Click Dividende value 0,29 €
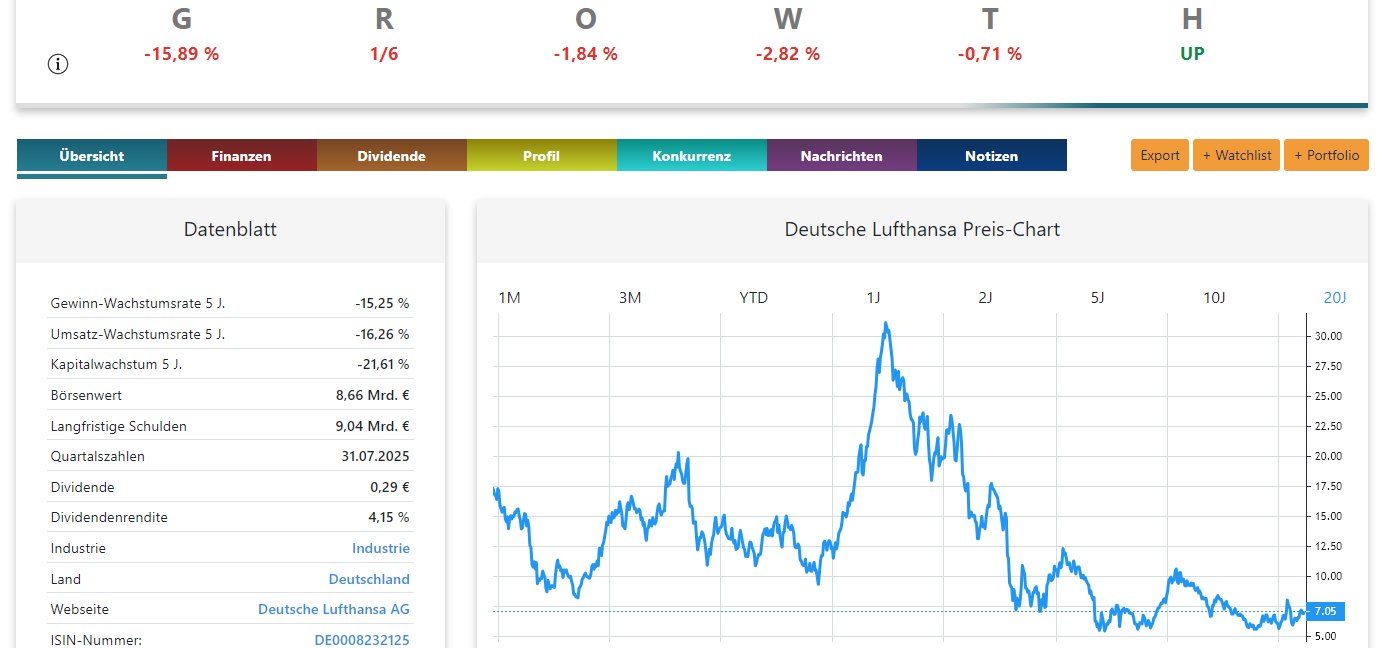This screenshot has width=1386, height=648. coord(390,487)
